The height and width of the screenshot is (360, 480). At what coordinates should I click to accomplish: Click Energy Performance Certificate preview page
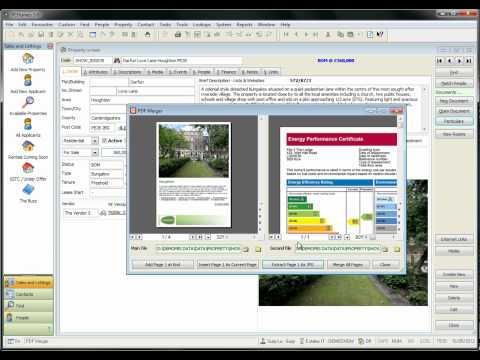[338, 180]
